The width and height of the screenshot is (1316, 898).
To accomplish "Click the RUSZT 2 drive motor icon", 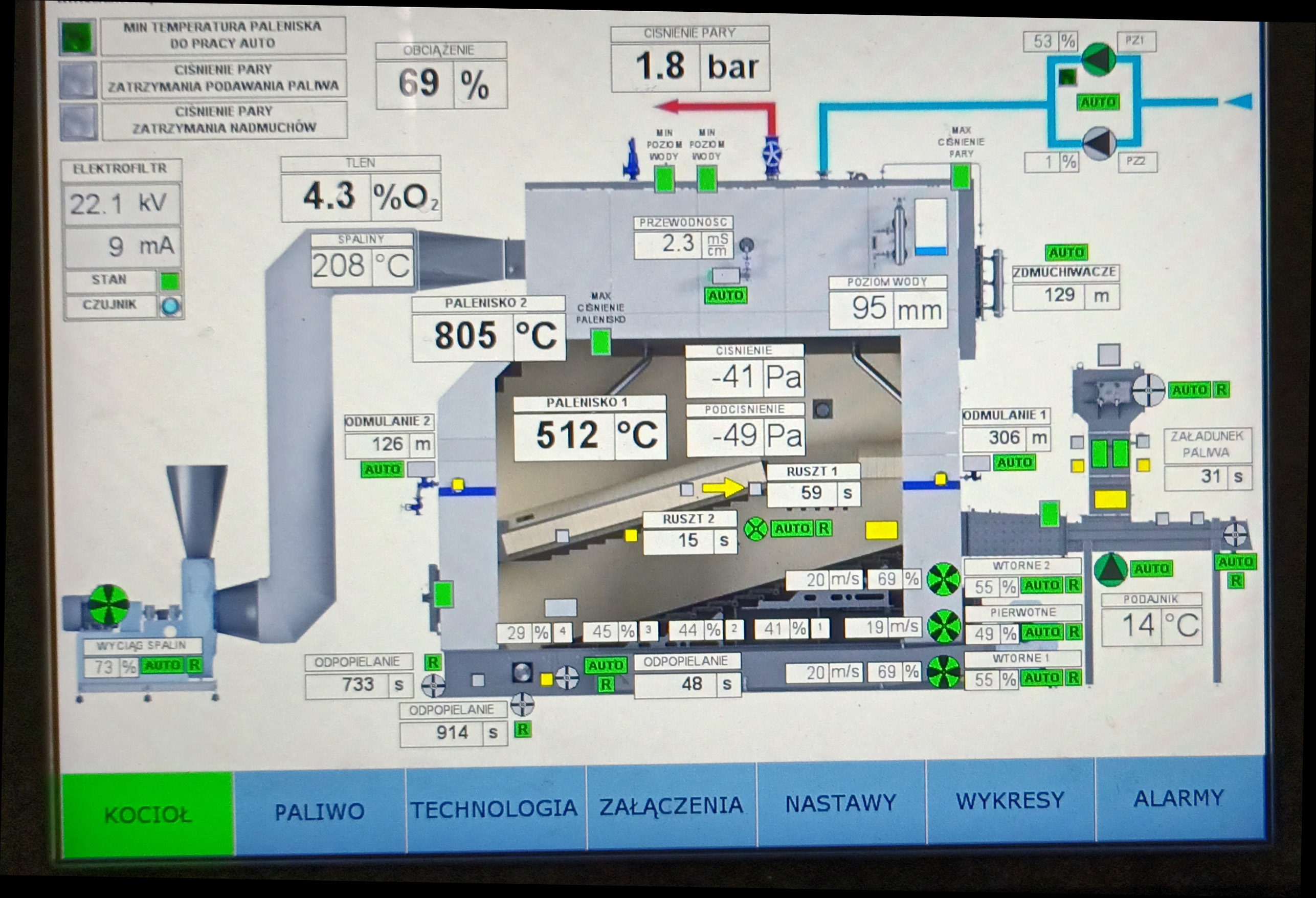I will pyautogui.click(x=755, y=529).
